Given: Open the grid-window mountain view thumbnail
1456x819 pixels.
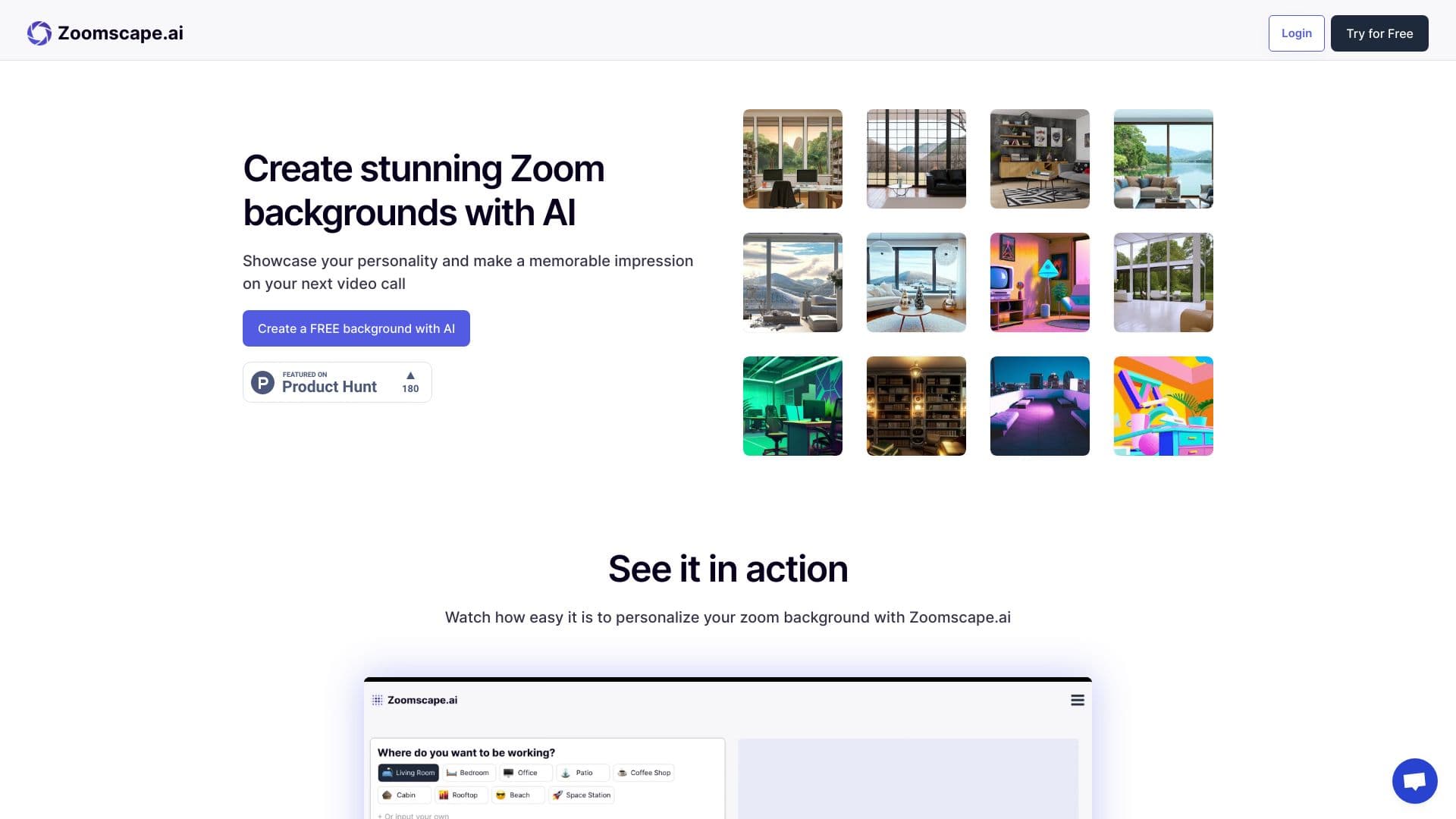Looking at the screenshot, I should tap(916, 158).
